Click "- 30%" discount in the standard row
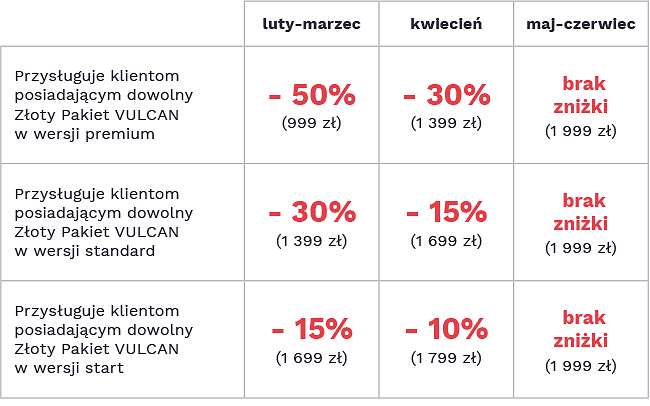 pyautogui.click(x=311, y=213)
